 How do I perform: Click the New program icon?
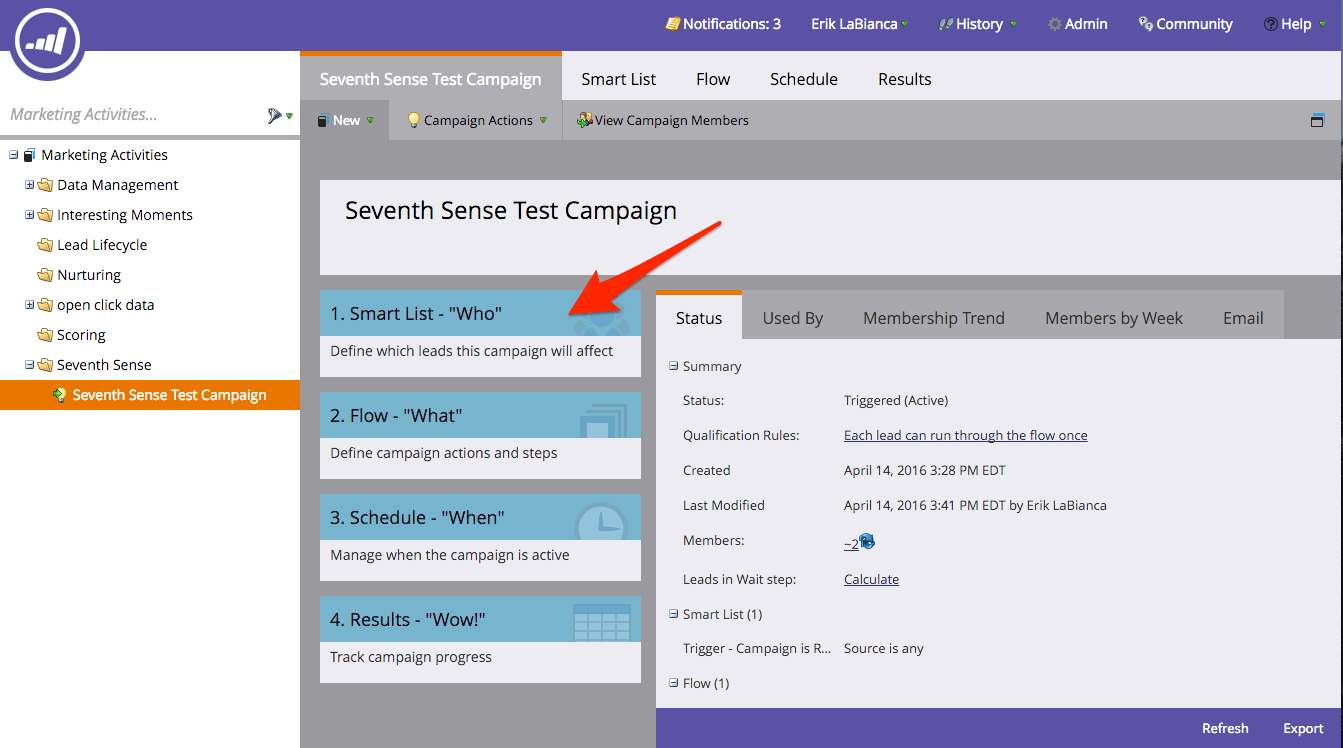(322, 120)
